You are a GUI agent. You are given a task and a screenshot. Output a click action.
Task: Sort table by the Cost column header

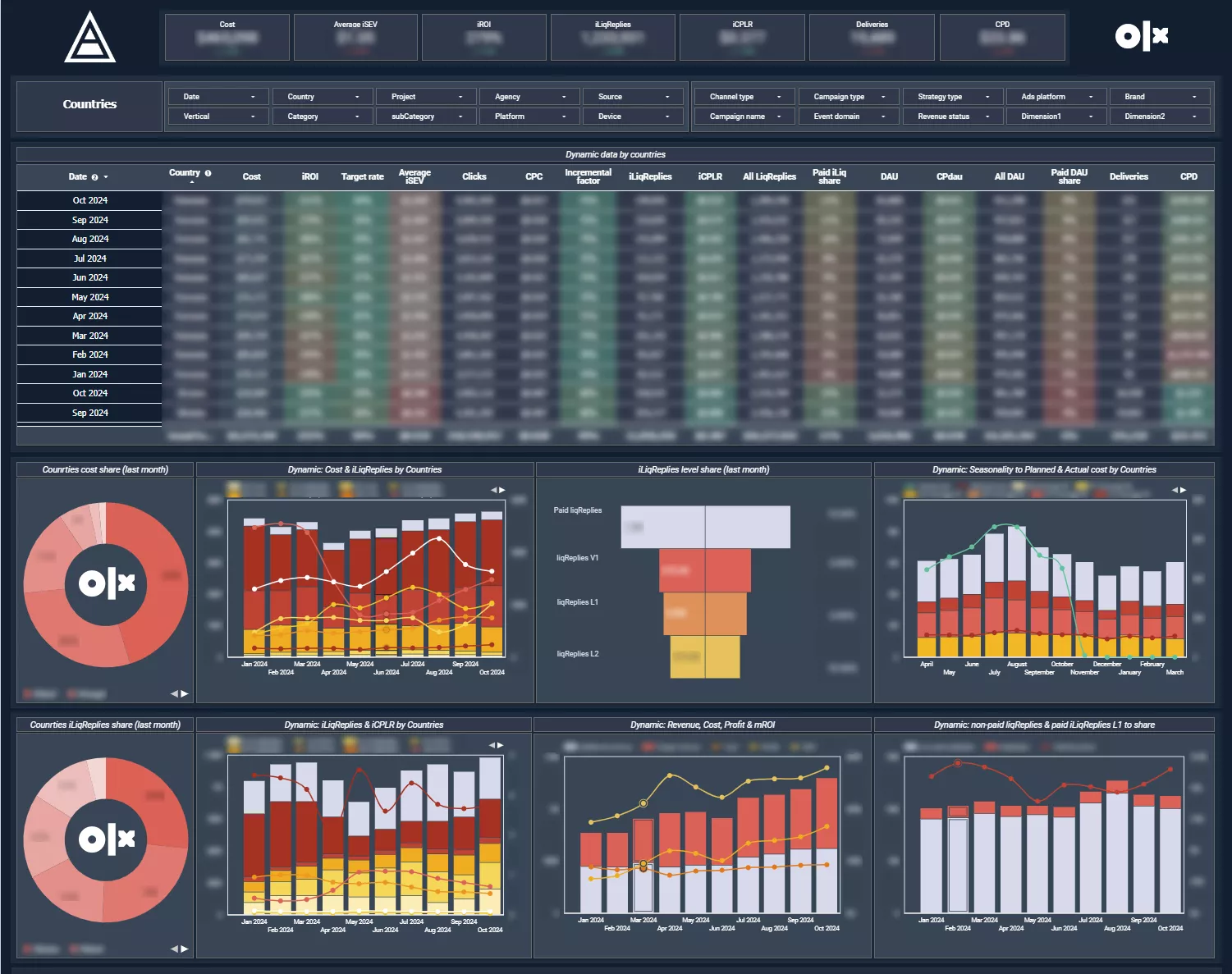pyautogui.click(x=251, y=176)
